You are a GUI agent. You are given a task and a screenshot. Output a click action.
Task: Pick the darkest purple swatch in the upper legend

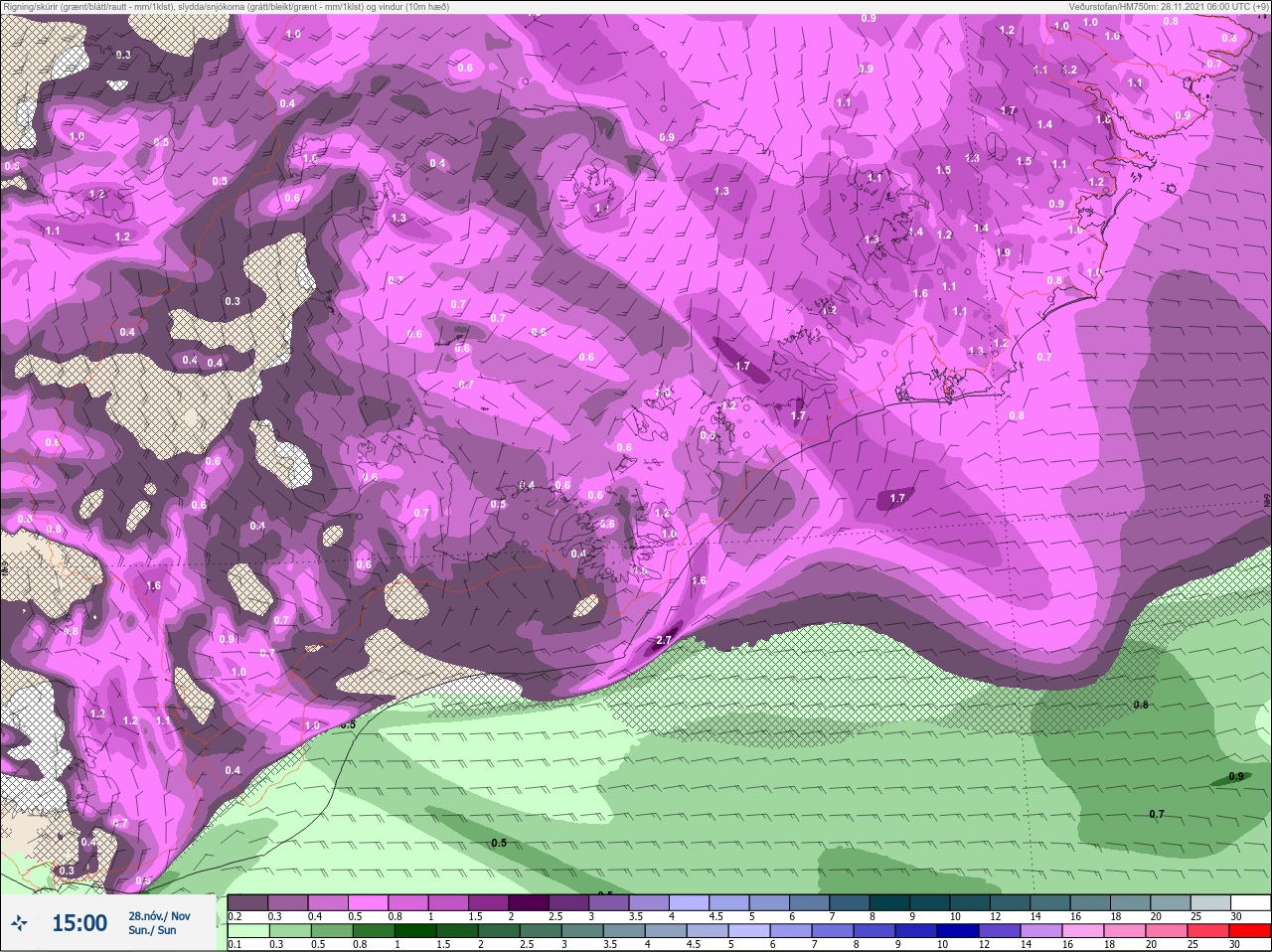tap(528, 902)
